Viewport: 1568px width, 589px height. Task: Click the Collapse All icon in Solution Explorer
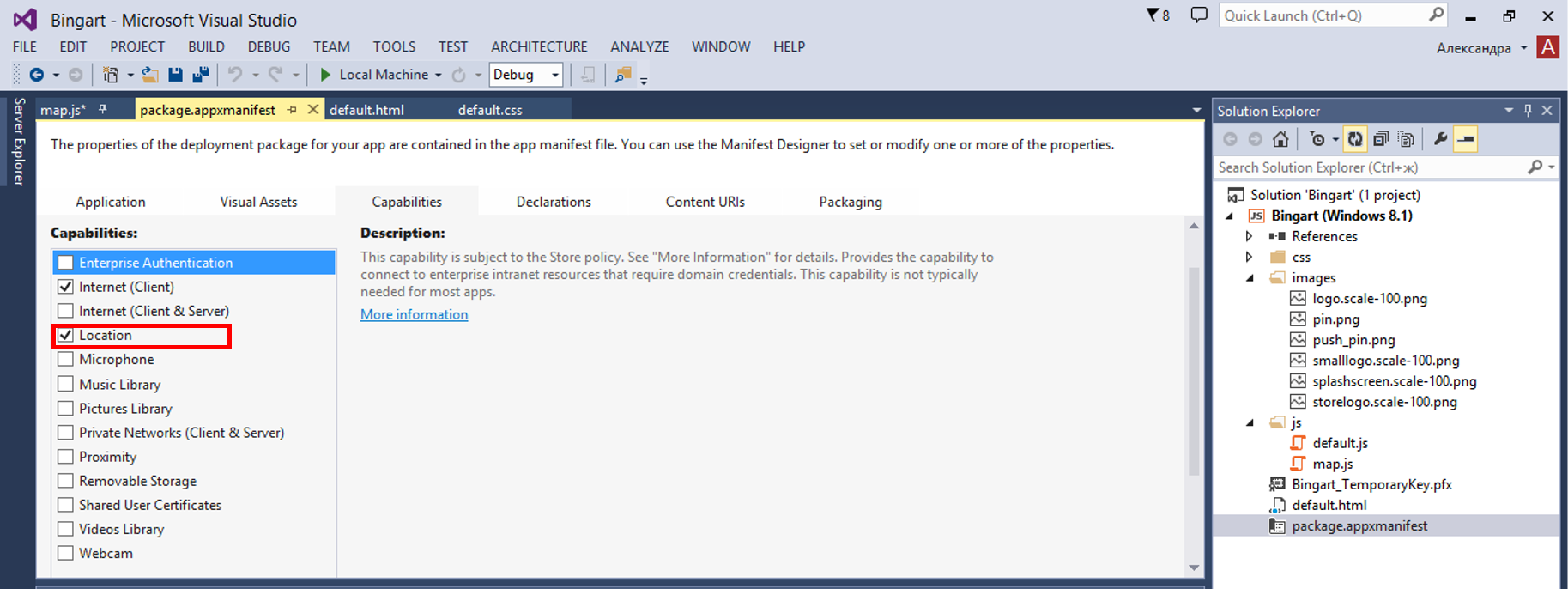click(x=1380, y=139)
